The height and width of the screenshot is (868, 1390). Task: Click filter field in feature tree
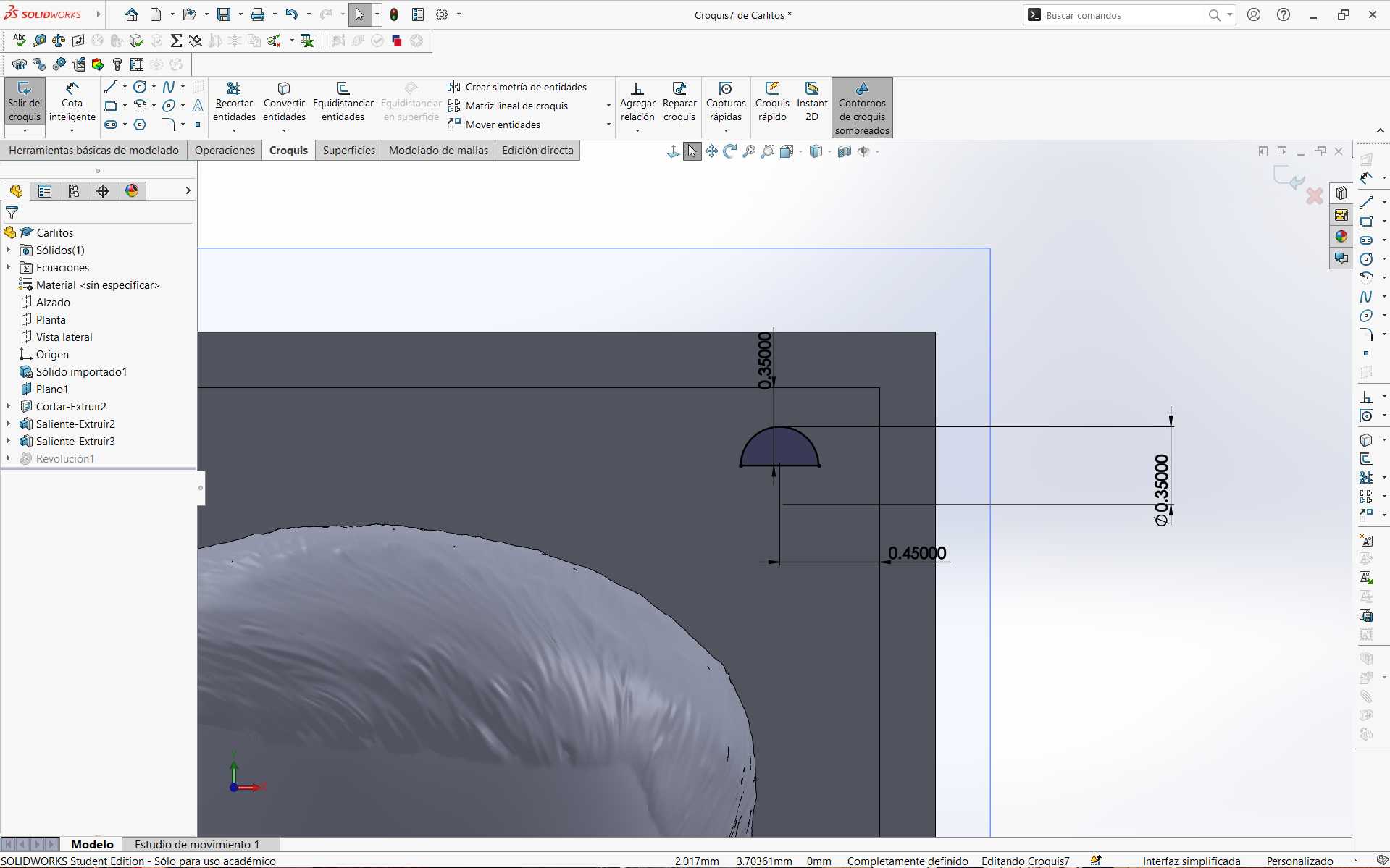click(99, 213)
